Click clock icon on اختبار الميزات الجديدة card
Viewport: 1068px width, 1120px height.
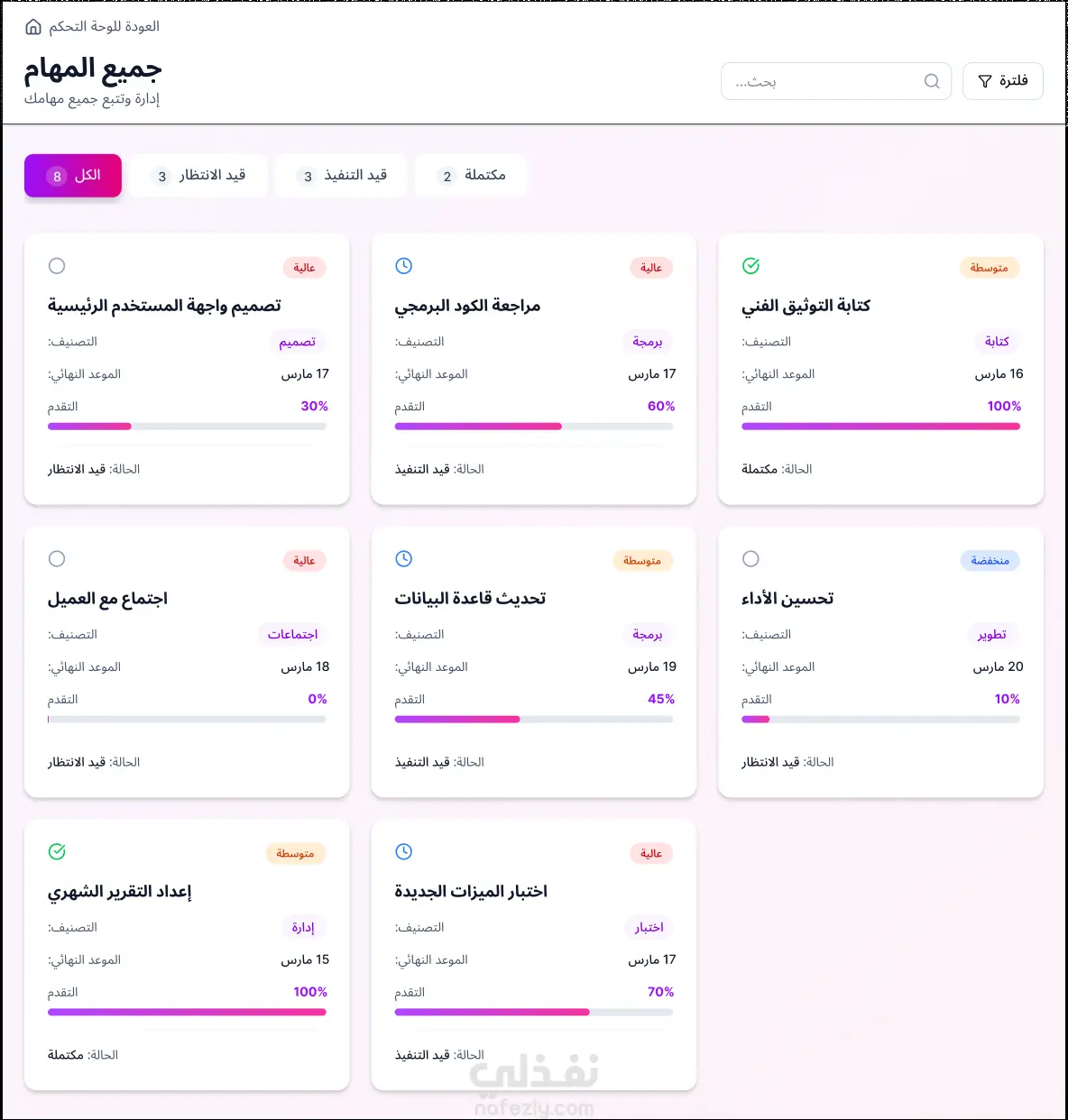(x=404, y=851)
